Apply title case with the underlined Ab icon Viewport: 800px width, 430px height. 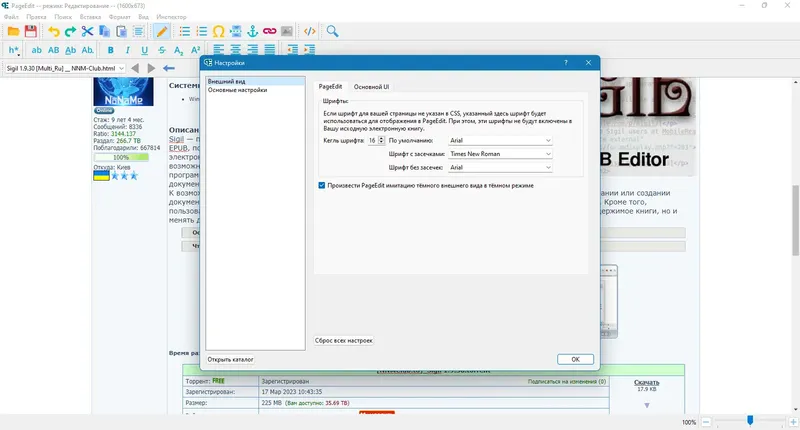(70, 50)
